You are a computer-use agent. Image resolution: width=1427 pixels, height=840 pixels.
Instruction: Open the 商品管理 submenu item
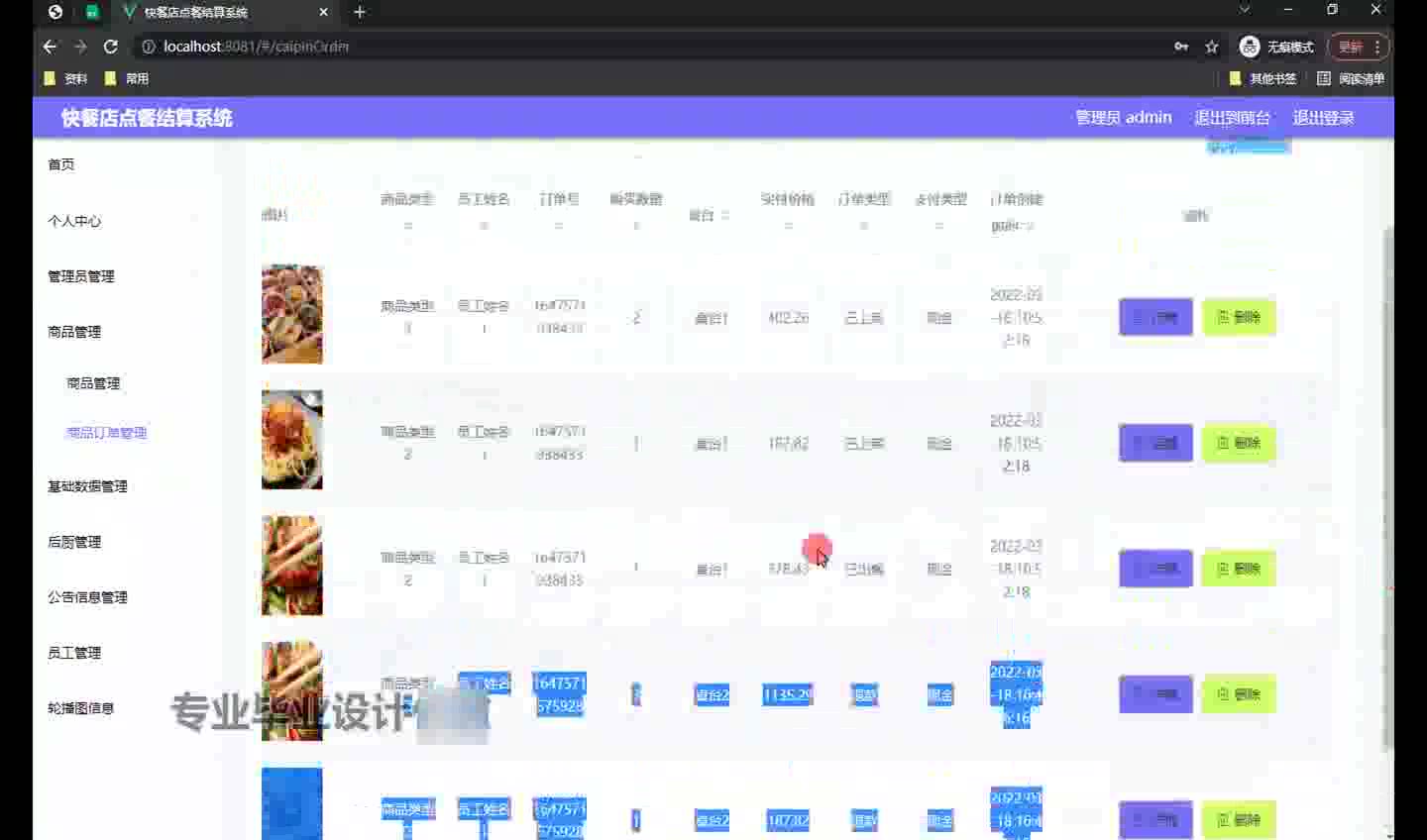pyautogui.click(x=93, y=383)
